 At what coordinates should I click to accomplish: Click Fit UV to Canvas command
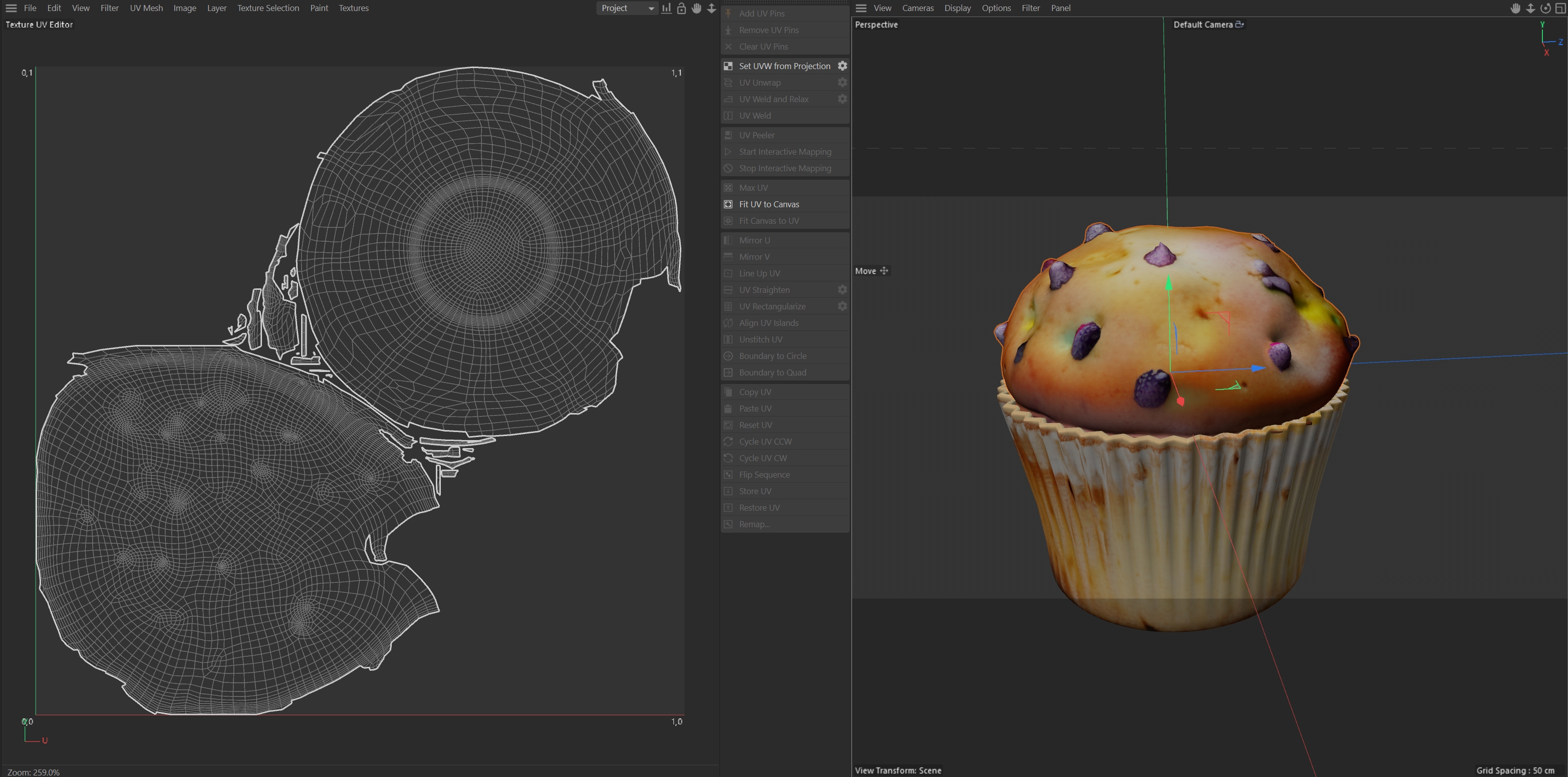[769, 204]
